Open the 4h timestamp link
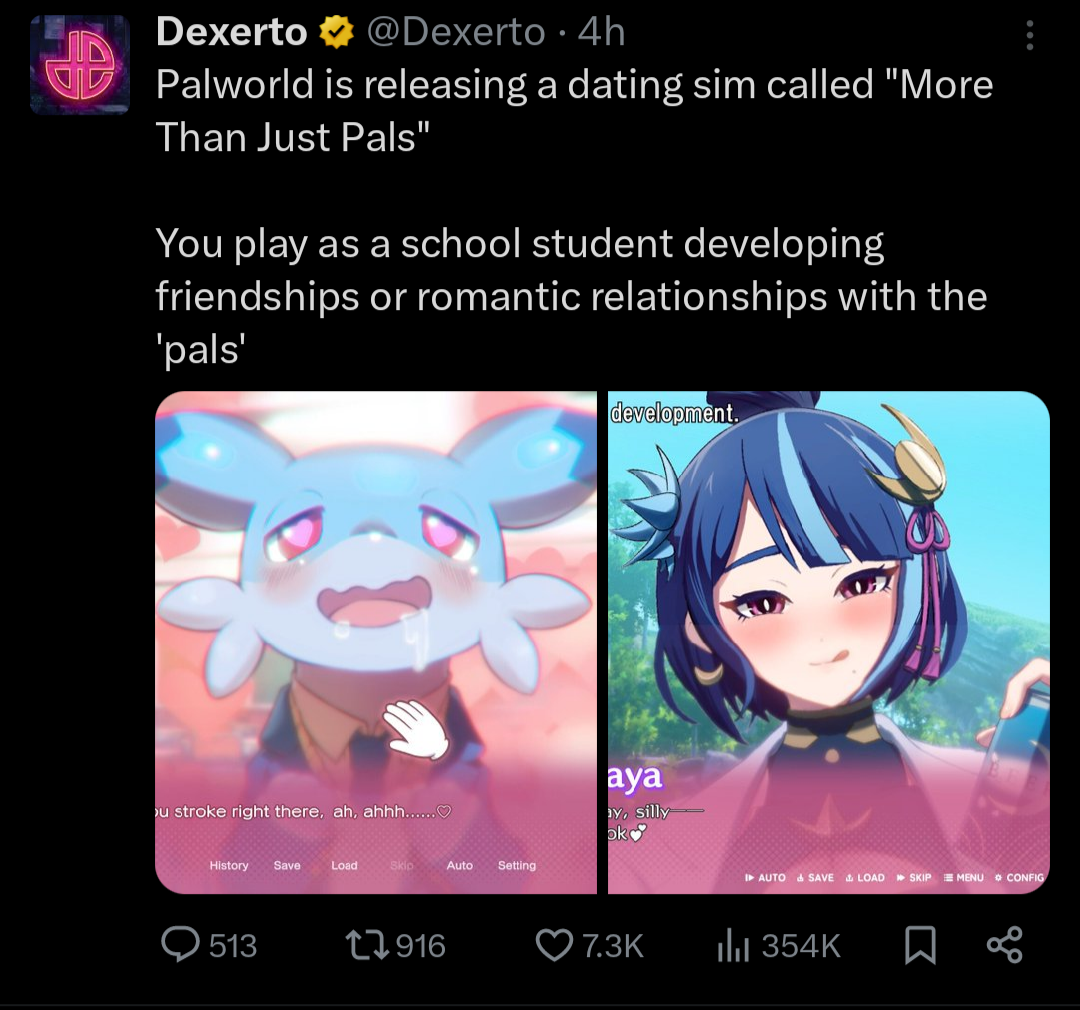The width and height of the screenshot is (1080, 1010). click(x=601, y=32)
